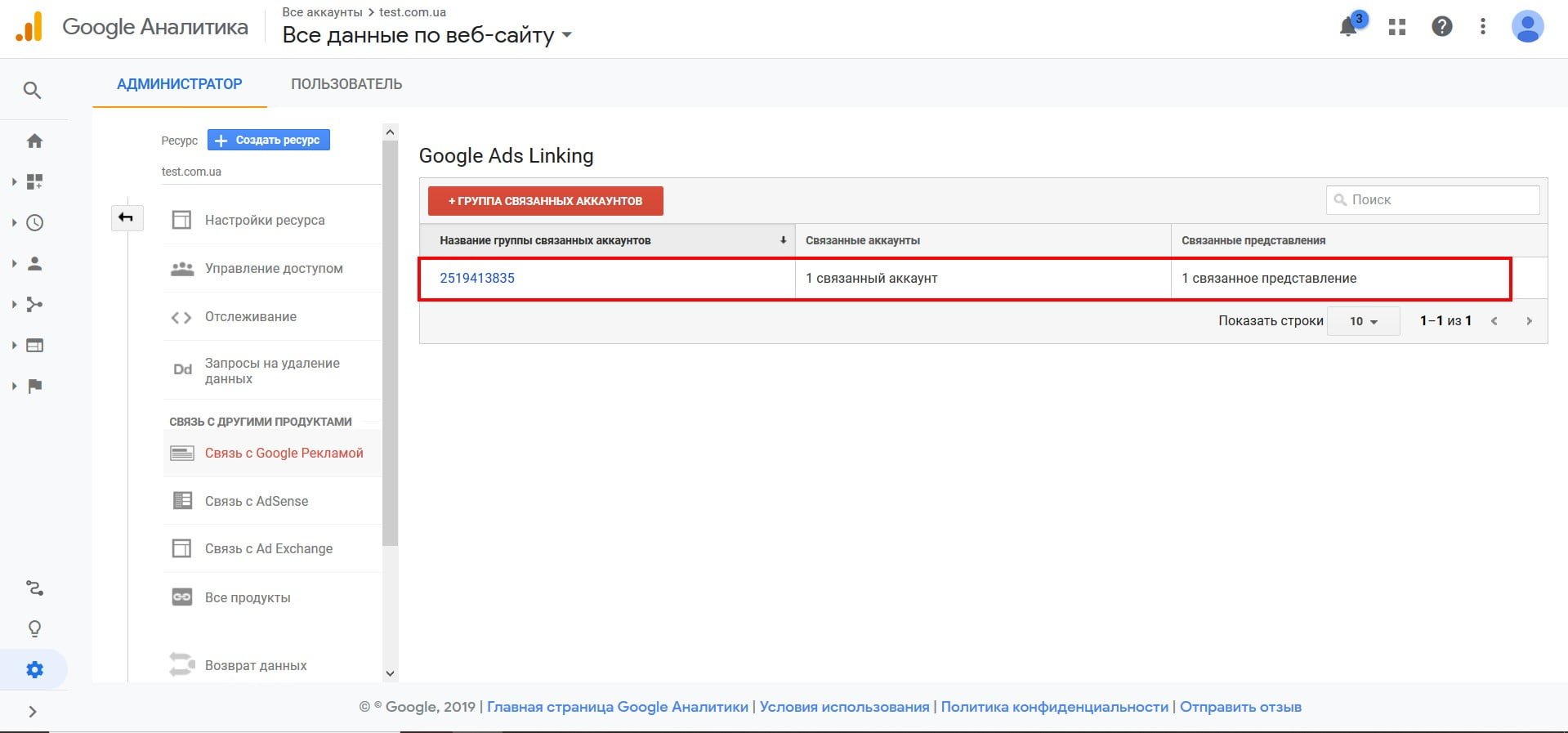
Task: Open the view selector 'Все данные по веб-сайту'
Action: (427, 35)
